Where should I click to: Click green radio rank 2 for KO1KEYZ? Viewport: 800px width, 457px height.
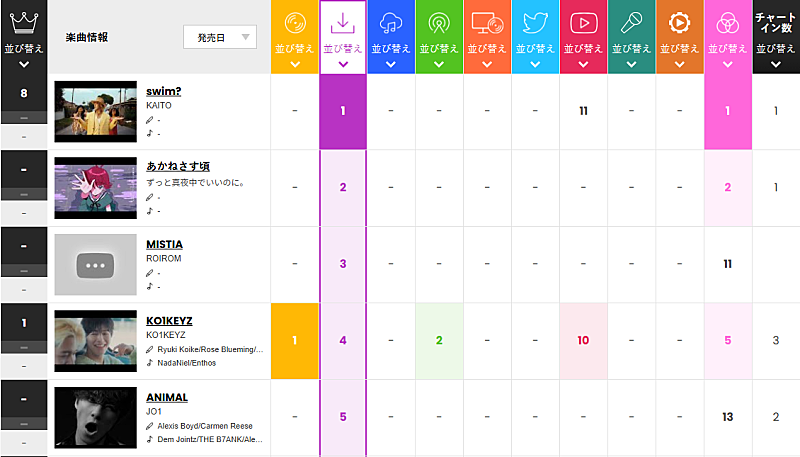(x=439, y=341)
